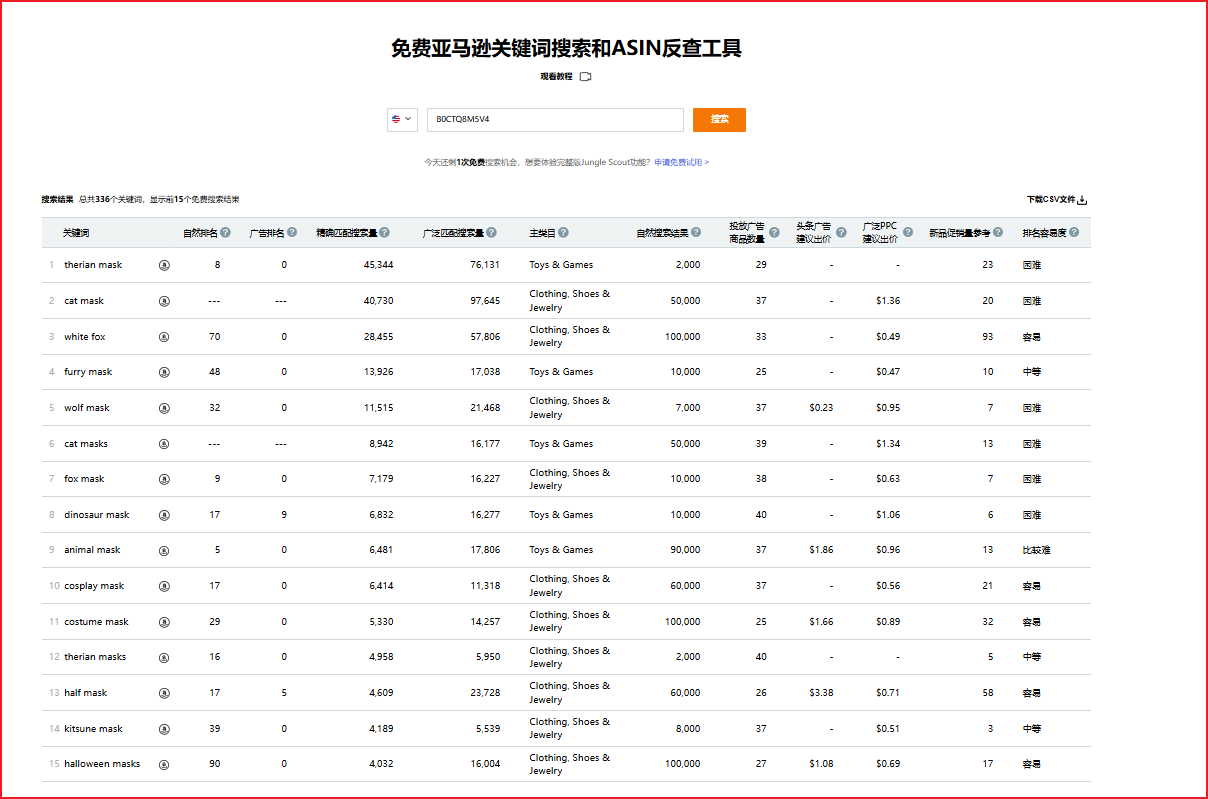The height and width of the screenshot is (799, 1208).
Task: Click Amazon icon beside costume mask
Action: [x=164, y=622]
